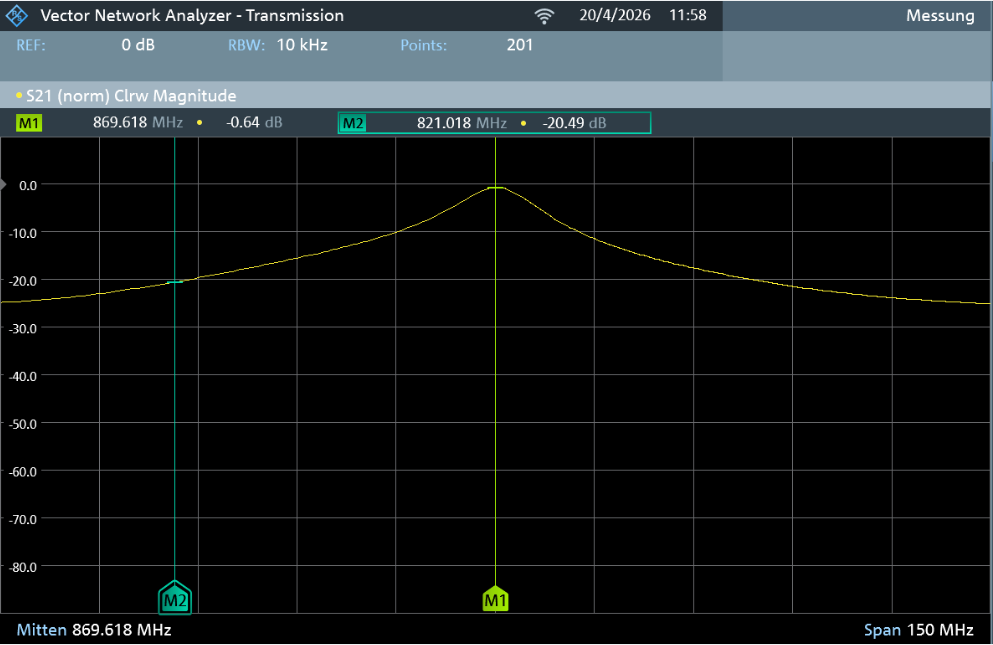Image resolution: width=993 pixels, height=645 pixels.
Task: Click the date 20/4/2026
Action: point(615,15)
